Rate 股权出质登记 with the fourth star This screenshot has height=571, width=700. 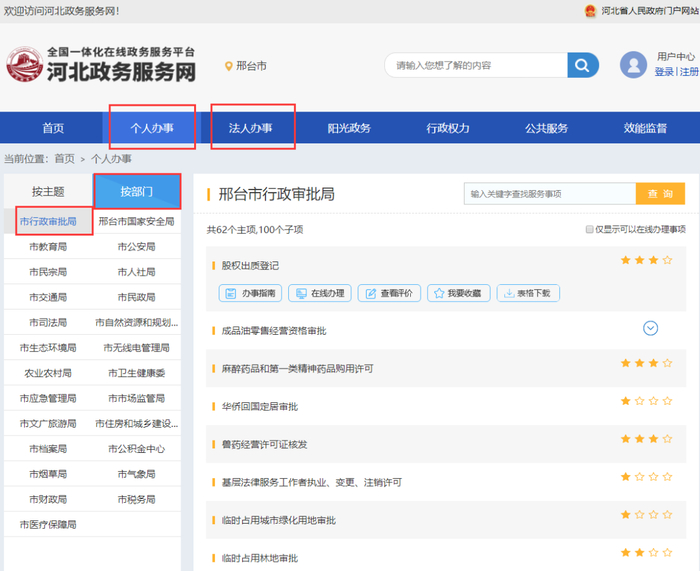(x=667, y=260)
